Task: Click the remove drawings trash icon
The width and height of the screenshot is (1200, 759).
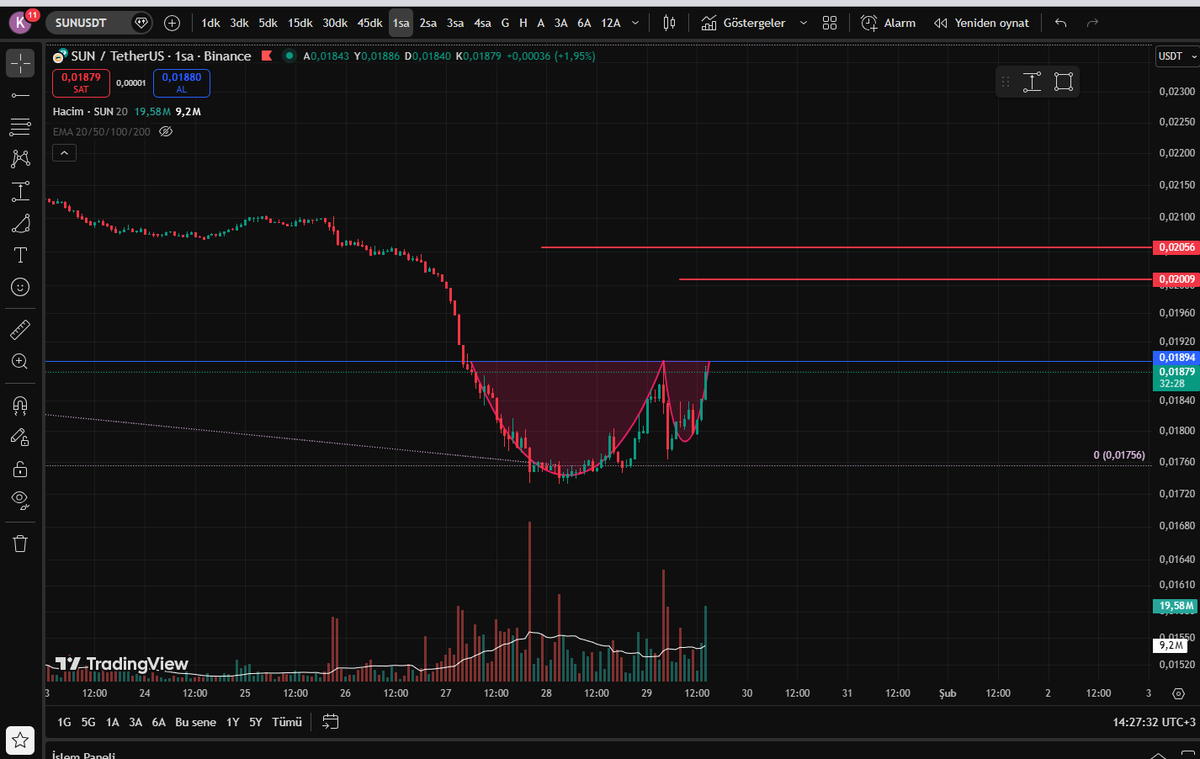Action: point(20,542)
